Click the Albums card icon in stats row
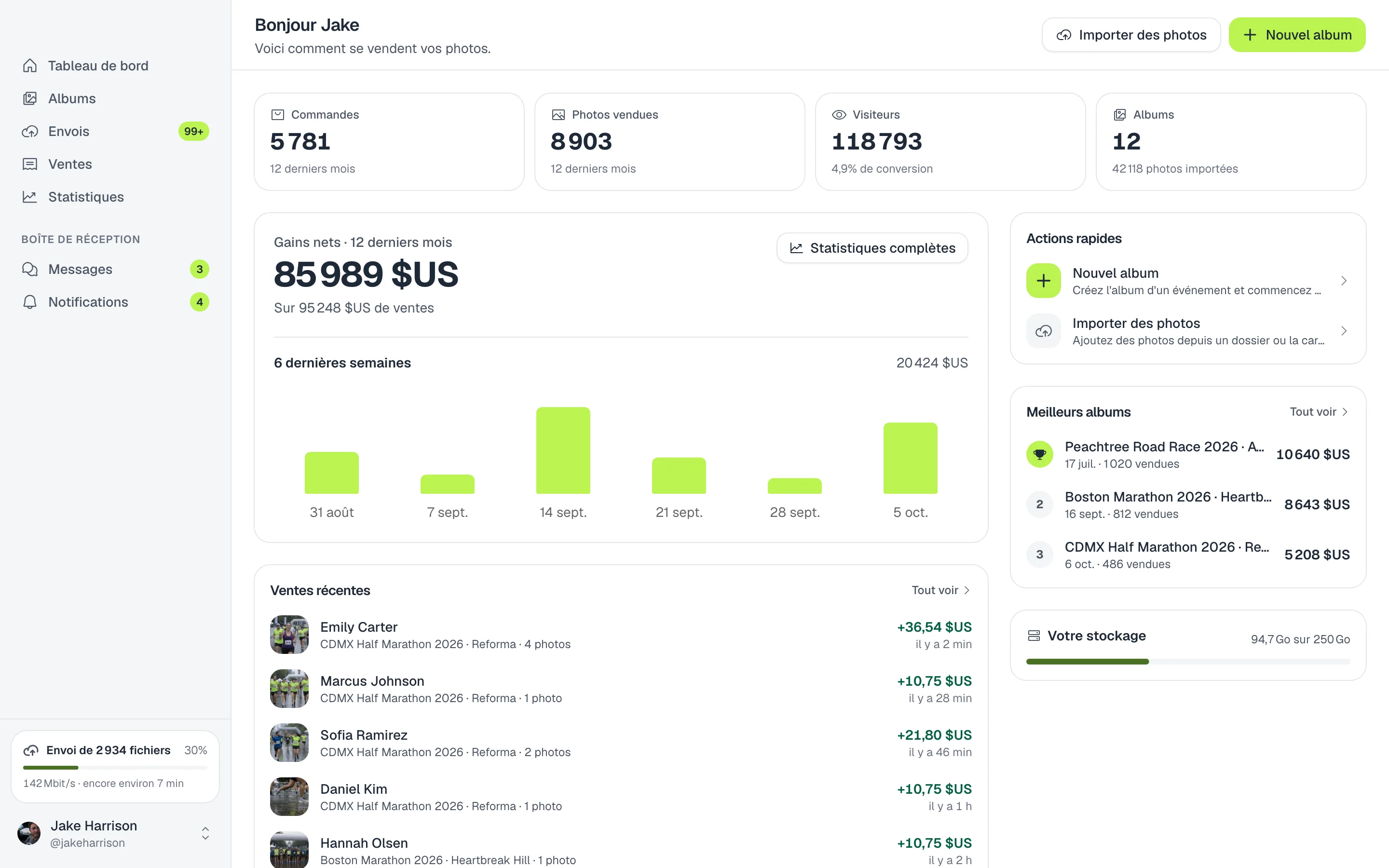Viewport: 1389px width, 868px height. pyautogui.click(x=1119, y=115)
